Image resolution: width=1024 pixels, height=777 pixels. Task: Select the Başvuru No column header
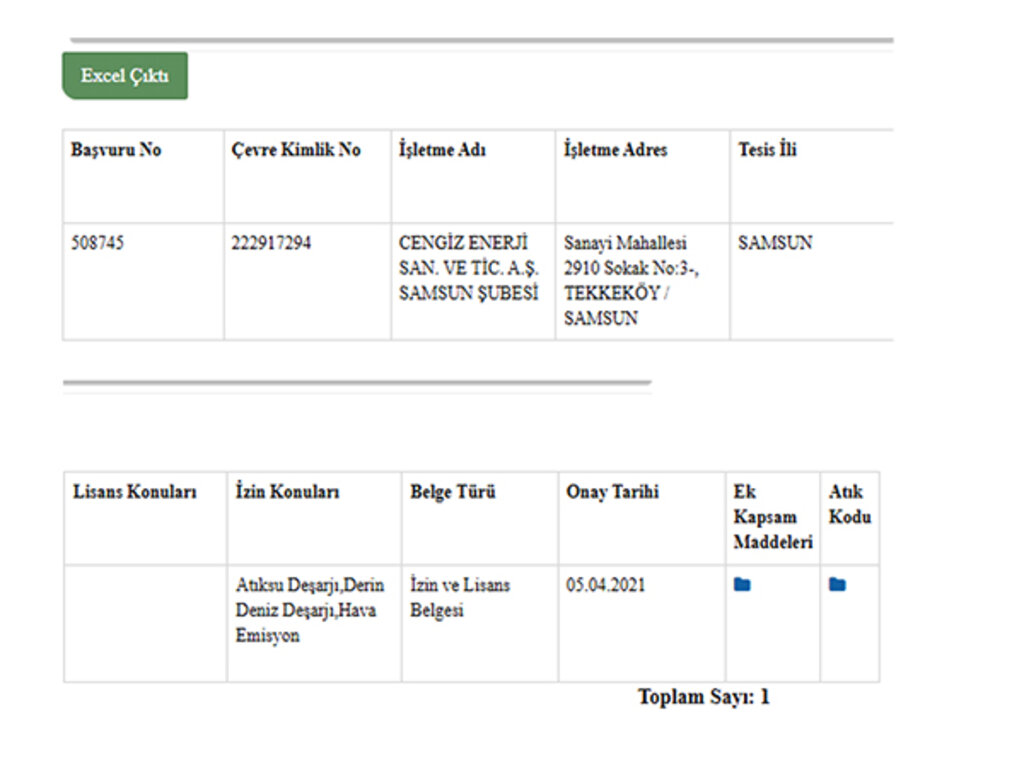pyautogui.click(x=143, y=176)
